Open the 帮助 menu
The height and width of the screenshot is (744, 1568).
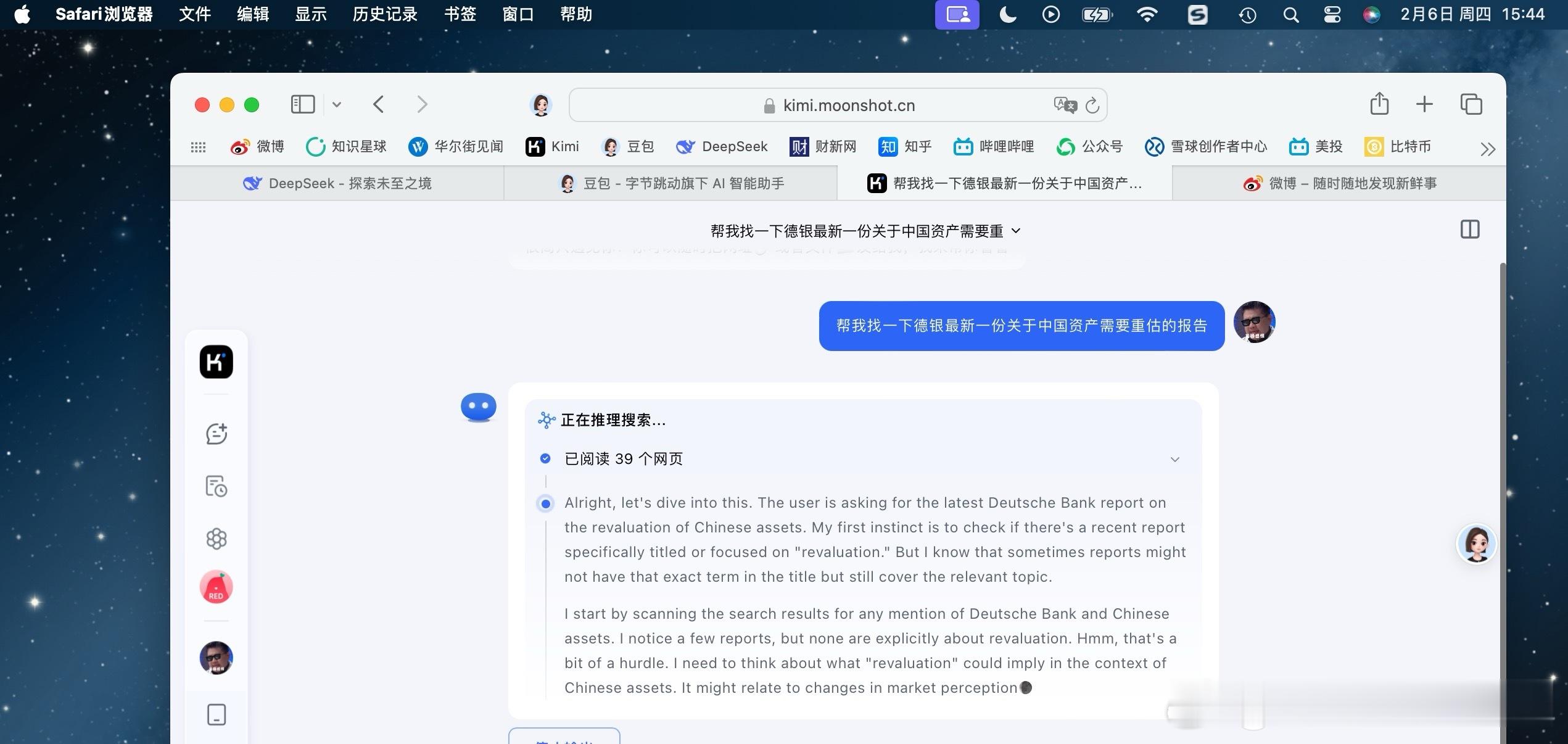click(576, 14)
